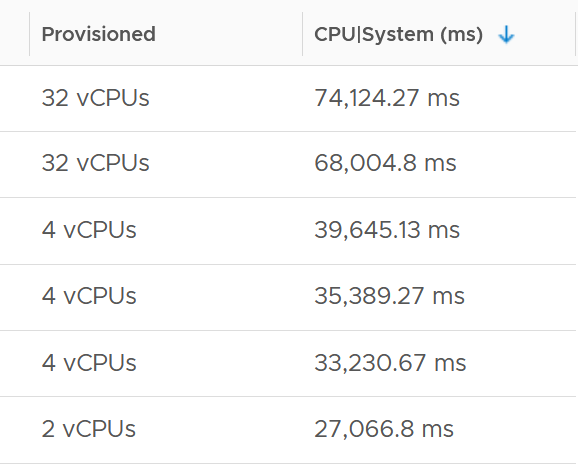Click the divider right of CPU|System header

[x=575, y=34]
